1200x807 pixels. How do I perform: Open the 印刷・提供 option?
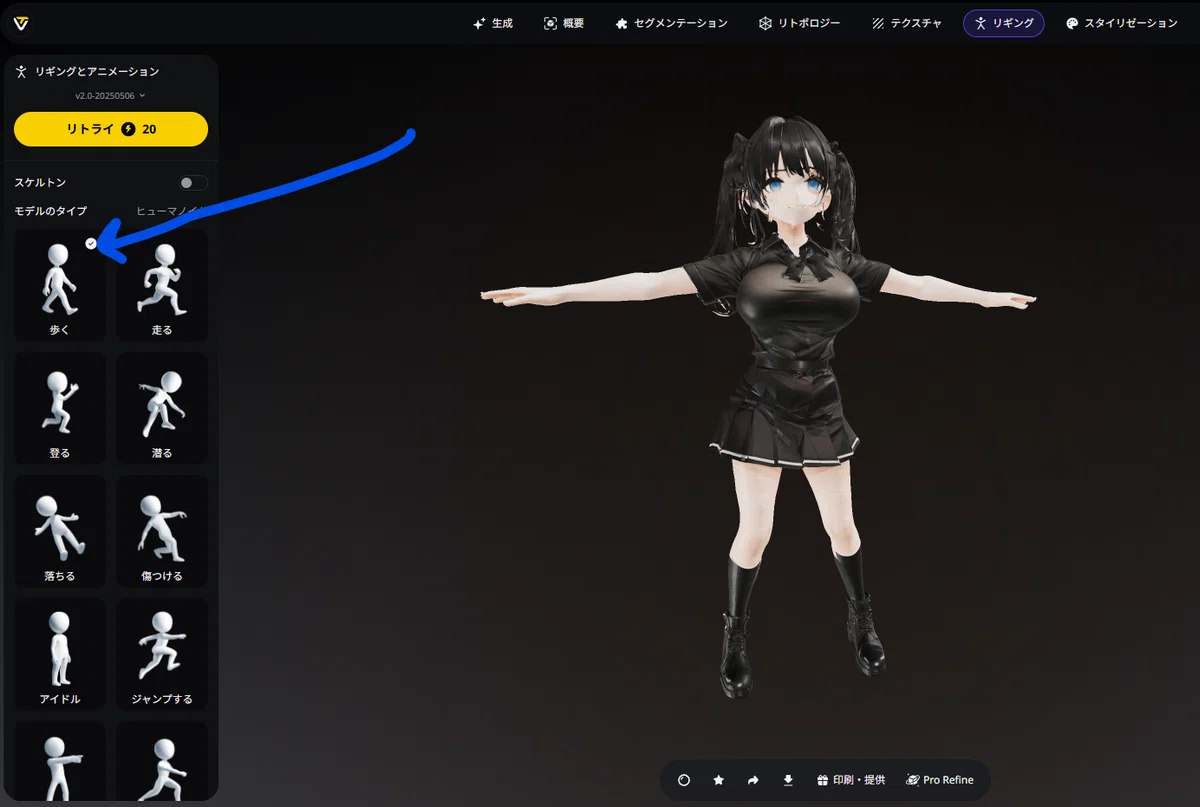point(851,780)
